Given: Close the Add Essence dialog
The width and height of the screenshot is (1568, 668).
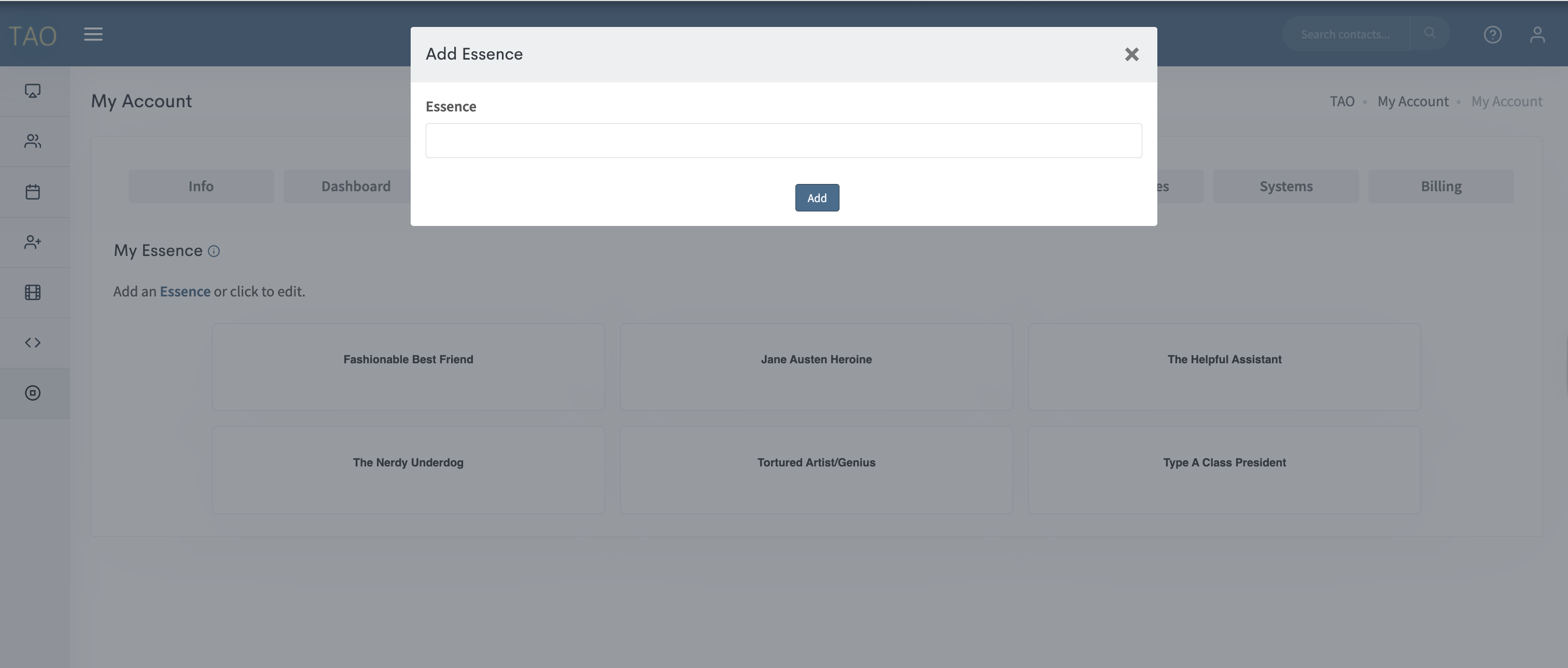Looking at the screenshot, I should 1131,55.
